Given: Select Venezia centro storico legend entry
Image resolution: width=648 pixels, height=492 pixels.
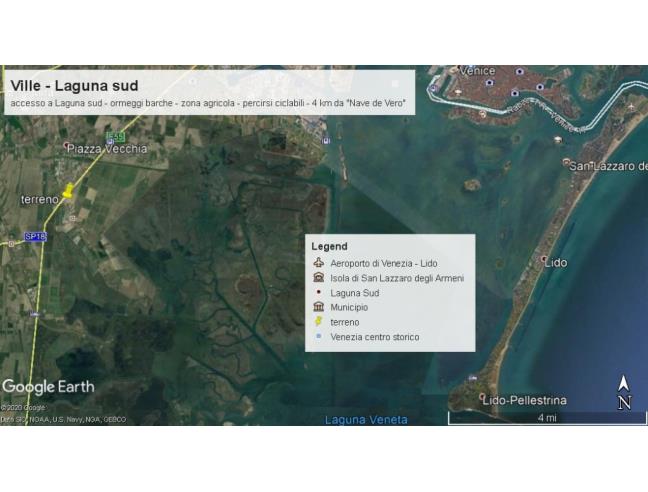Looking at the screenshot, I should 374,337.
